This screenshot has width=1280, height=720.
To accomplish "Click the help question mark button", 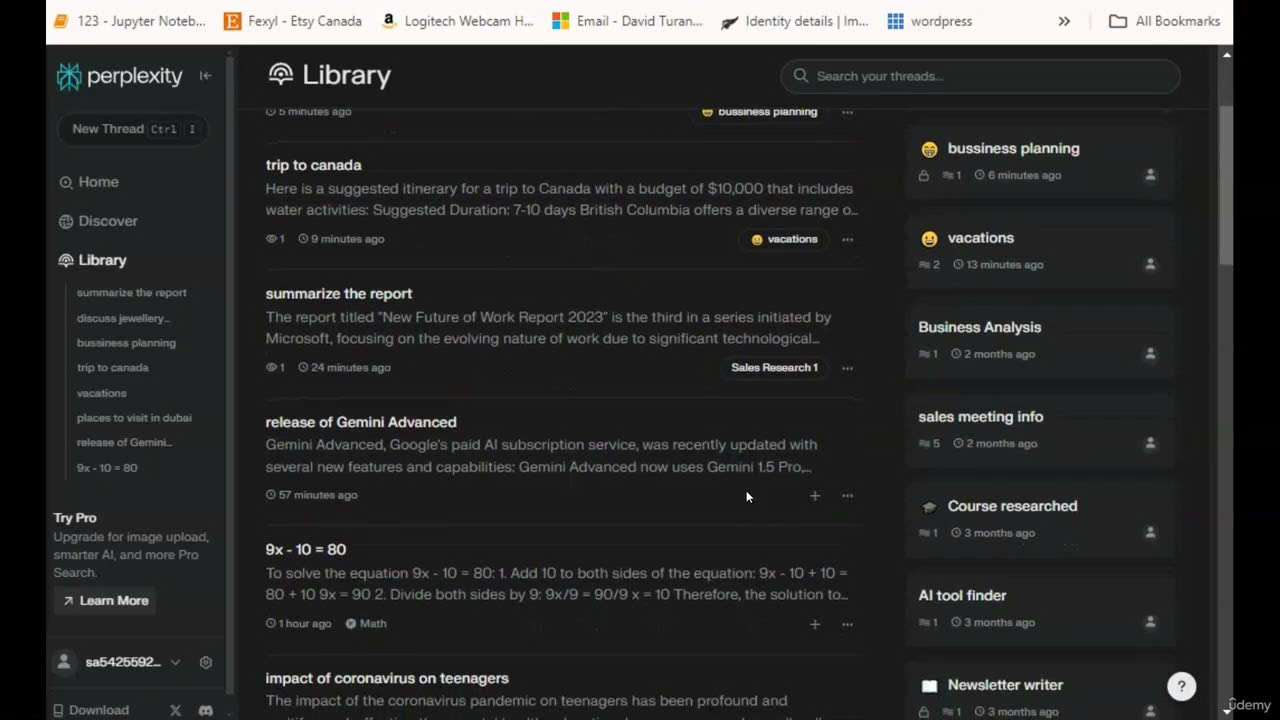I will click(x=1182, y=686).
